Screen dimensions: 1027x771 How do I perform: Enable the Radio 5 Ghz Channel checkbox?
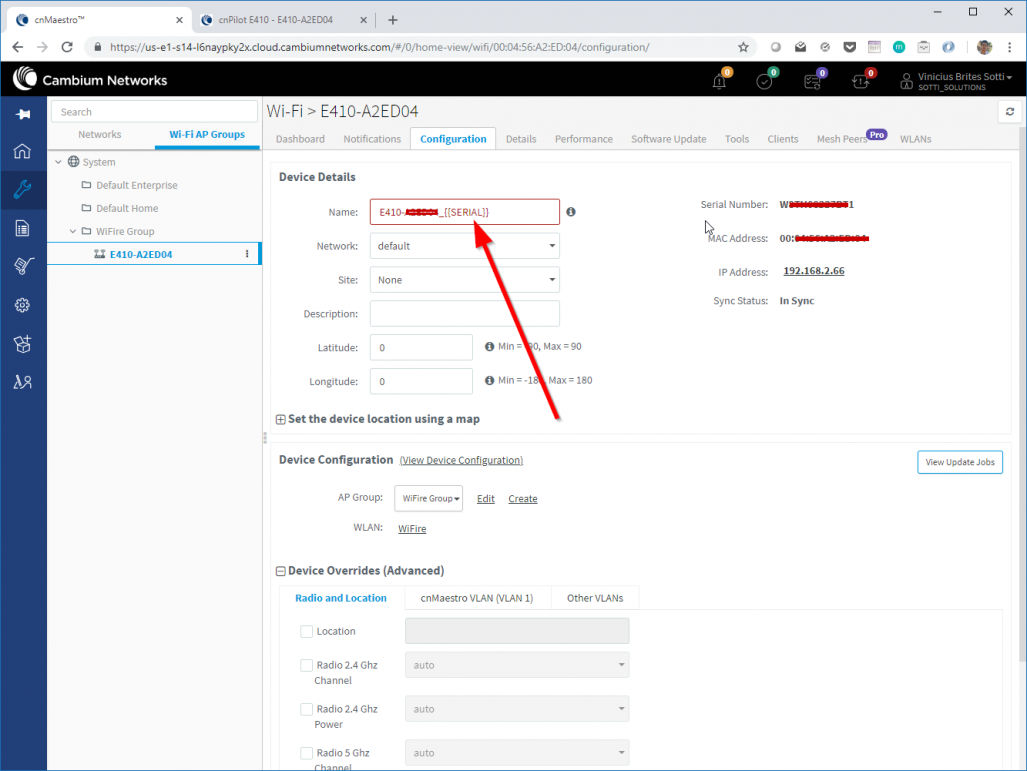tap(306, 753)
